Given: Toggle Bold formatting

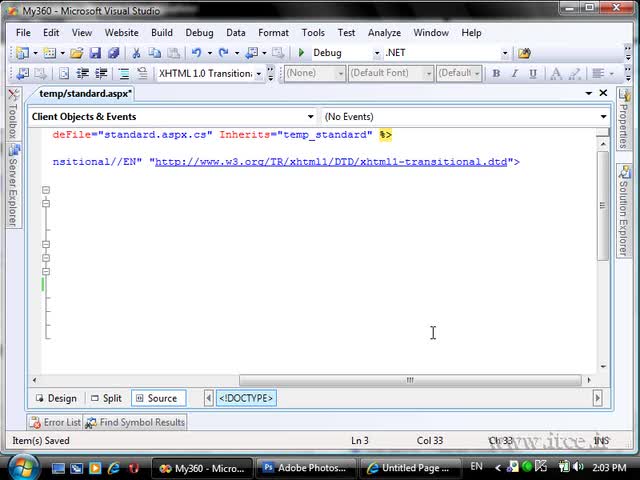Looking at the screenshot, I should 496,73.
